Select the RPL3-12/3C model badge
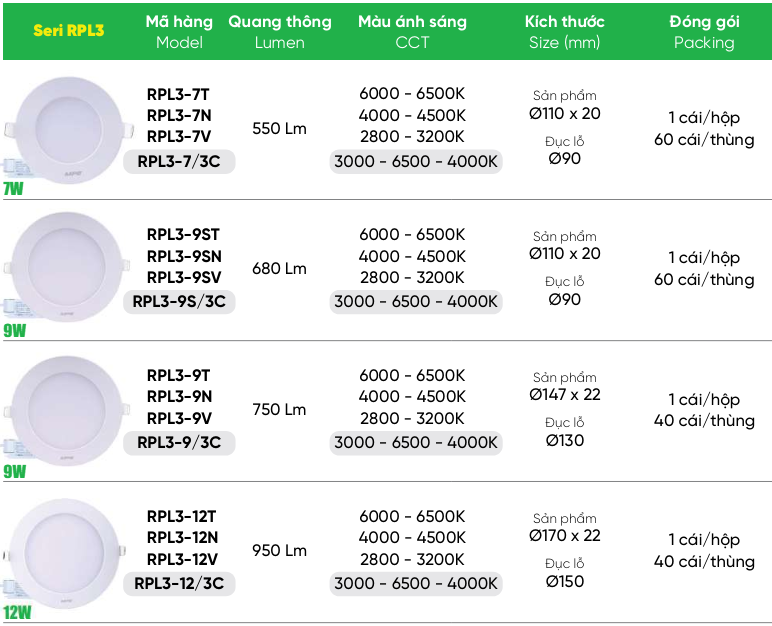Image resolution: width=772 pixels, height=626 pixels. pos(179,583)
